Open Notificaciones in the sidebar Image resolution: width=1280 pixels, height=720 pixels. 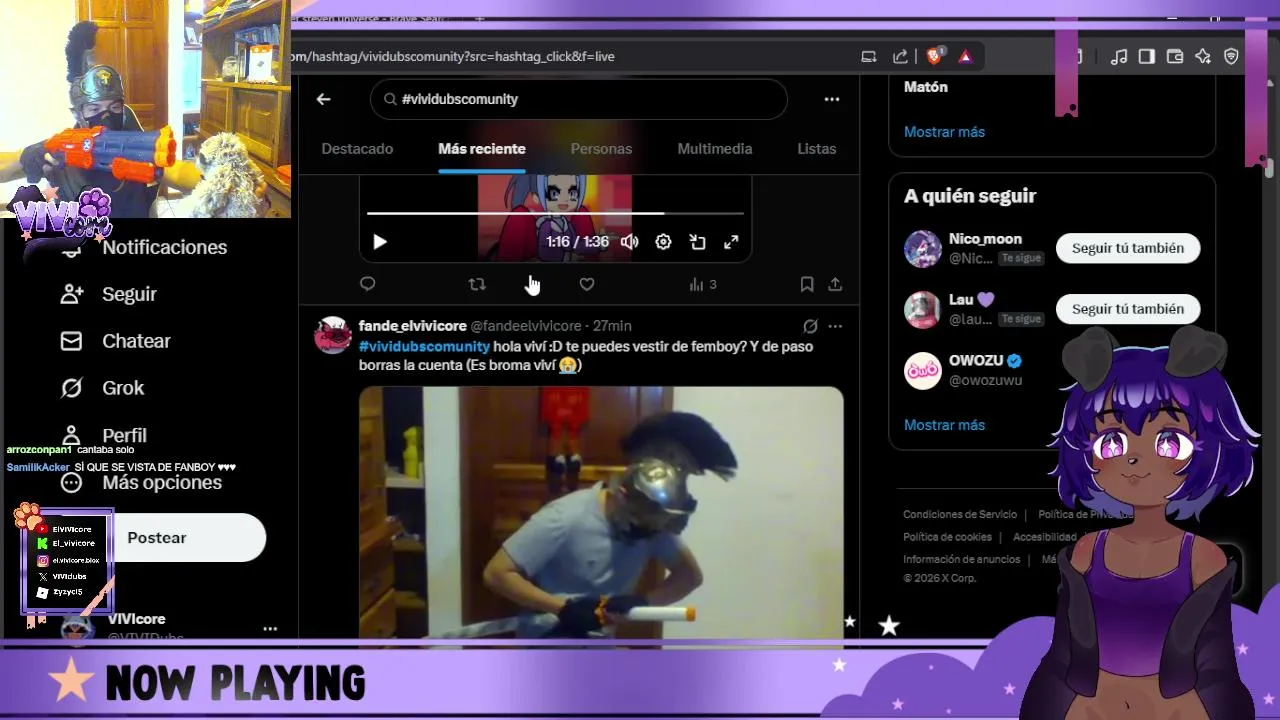(164, 247)
